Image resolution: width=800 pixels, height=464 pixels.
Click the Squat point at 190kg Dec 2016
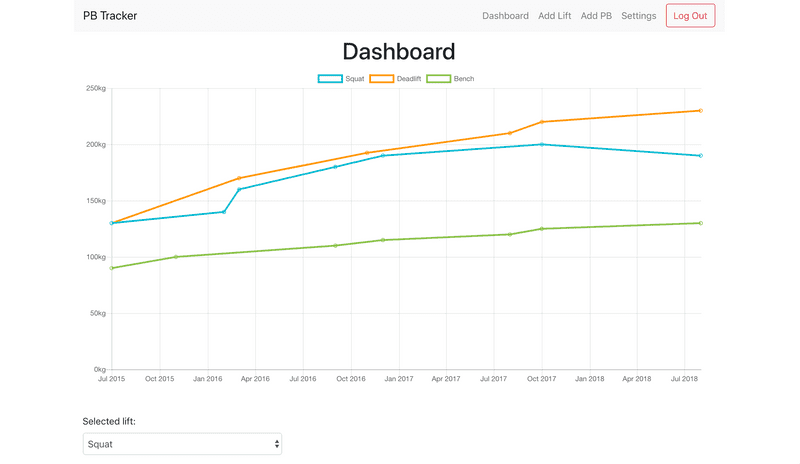coord(383,156)
